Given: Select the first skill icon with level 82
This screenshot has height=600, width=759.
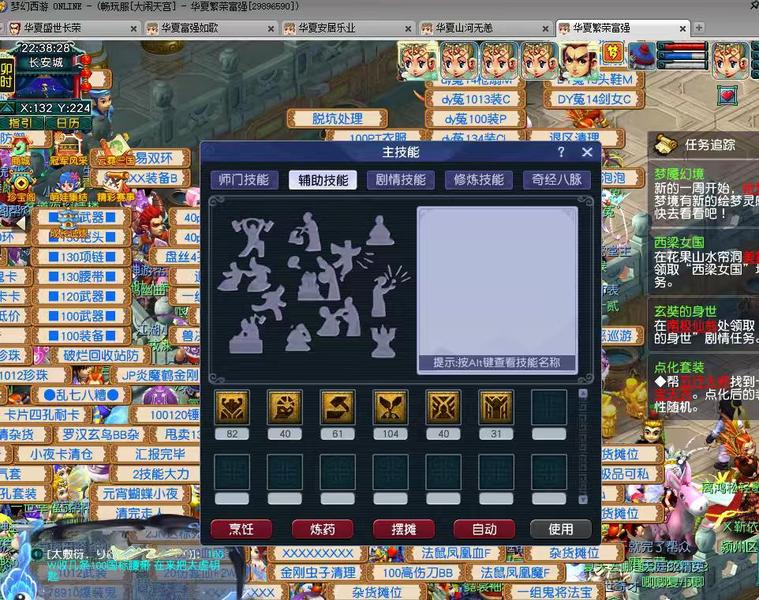Looking at the screenshot, I should pyautogui.click(x=231, y=407).
